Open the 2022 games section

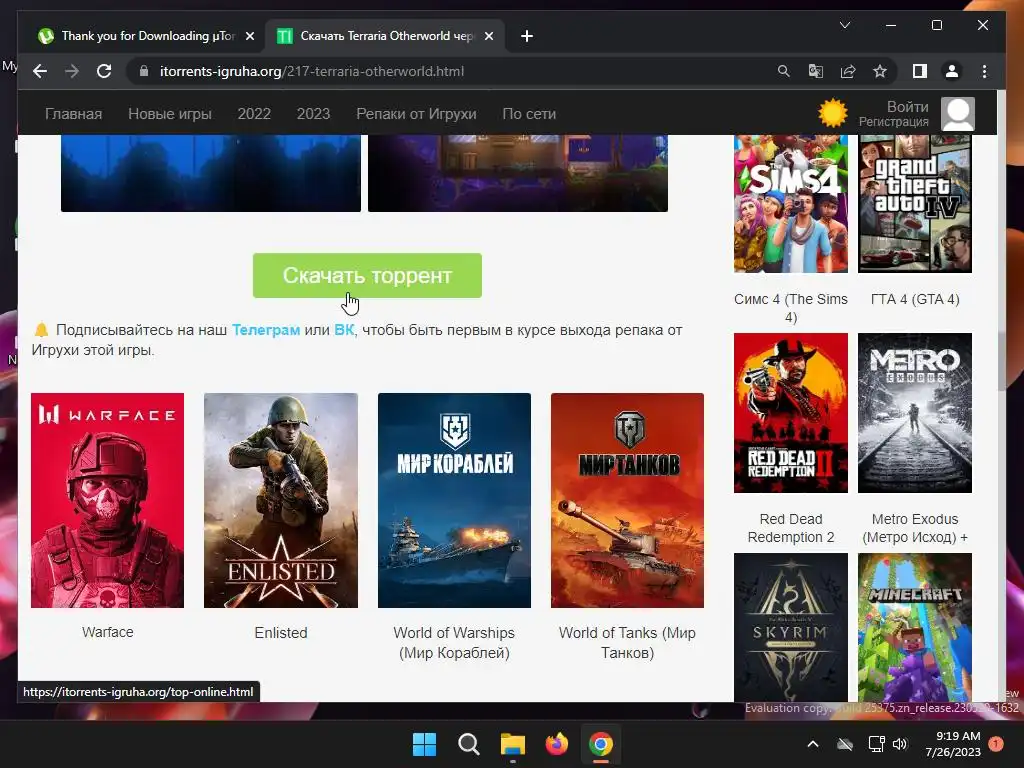pos(254,114)
